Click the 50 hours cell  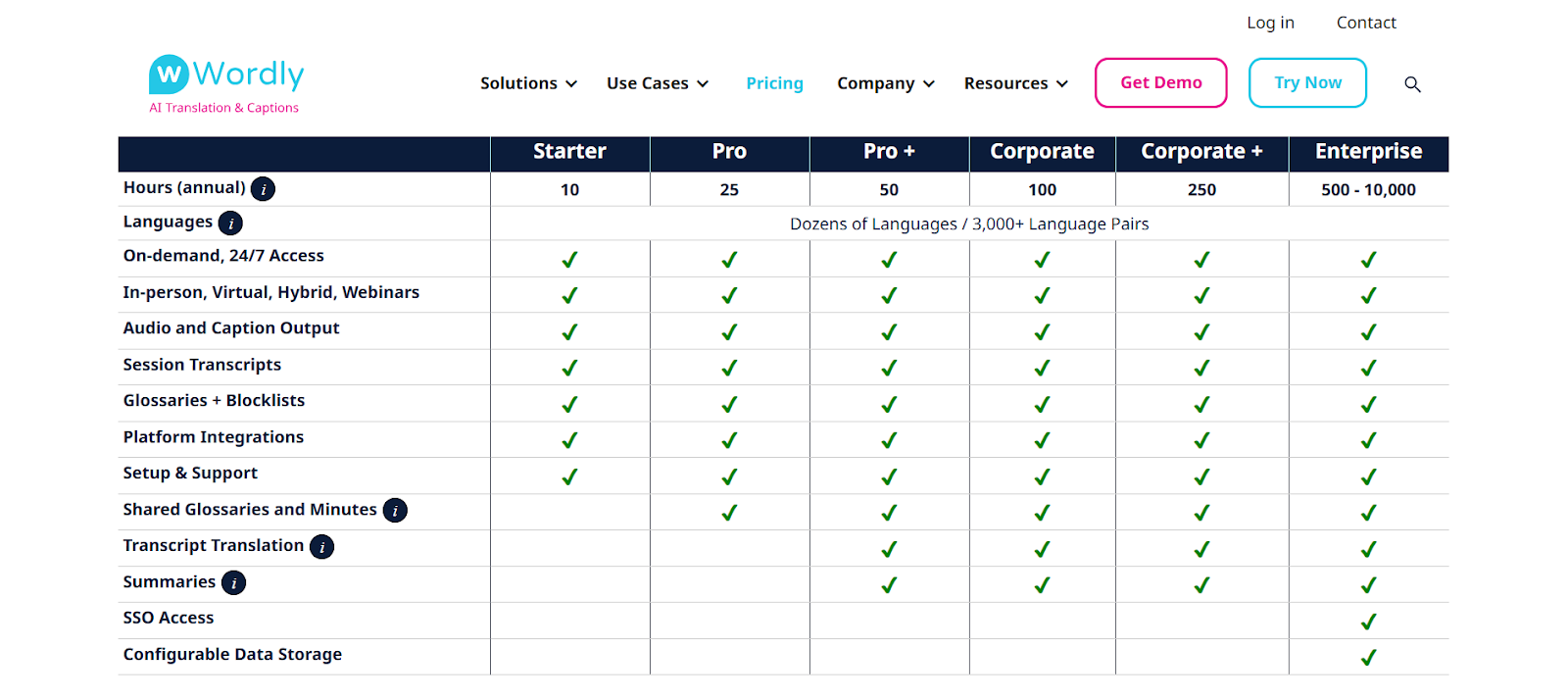point(889,190)
